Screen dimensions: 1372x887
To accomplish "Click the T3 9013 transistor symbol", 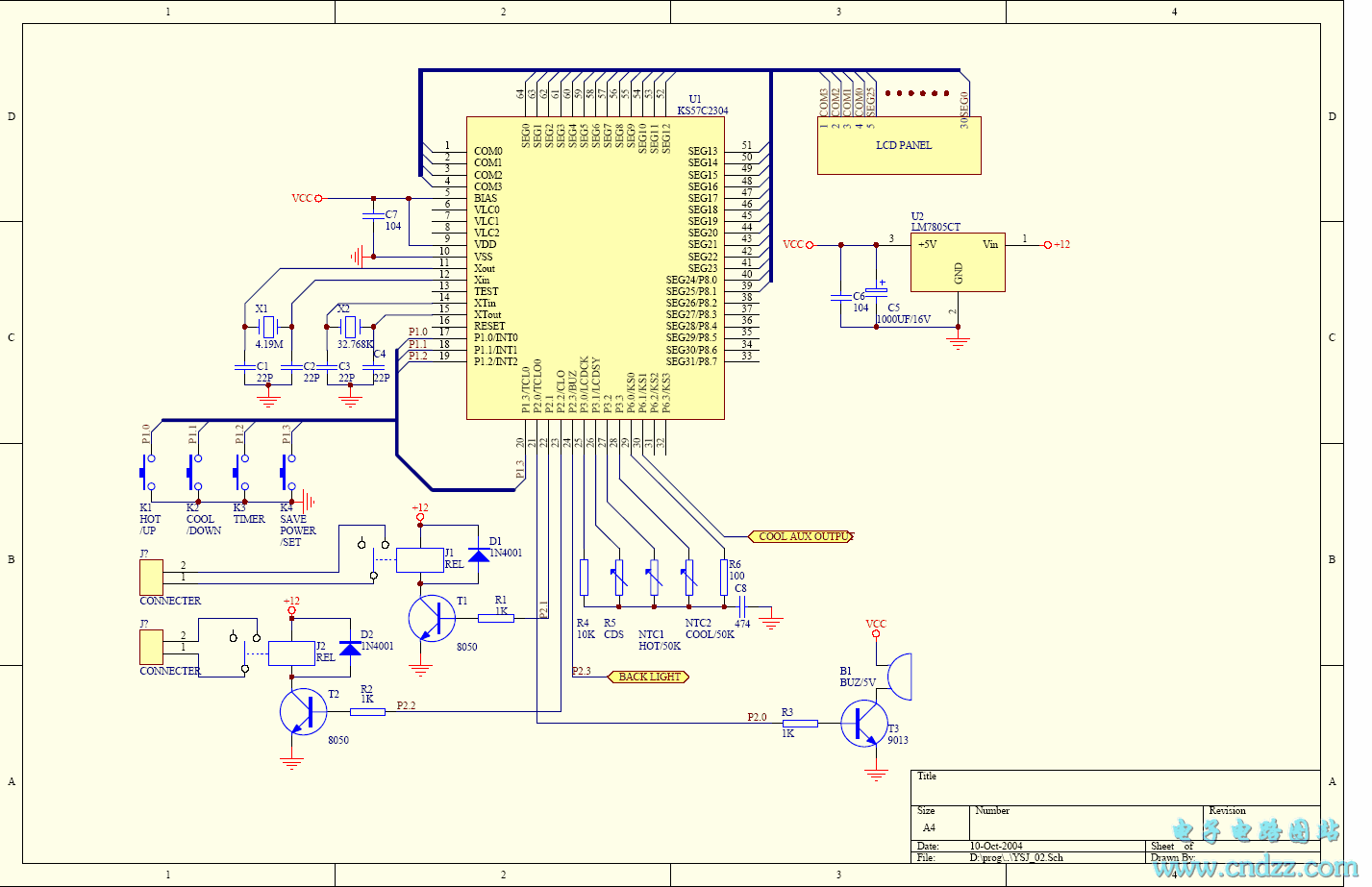I will coord(863,724).
